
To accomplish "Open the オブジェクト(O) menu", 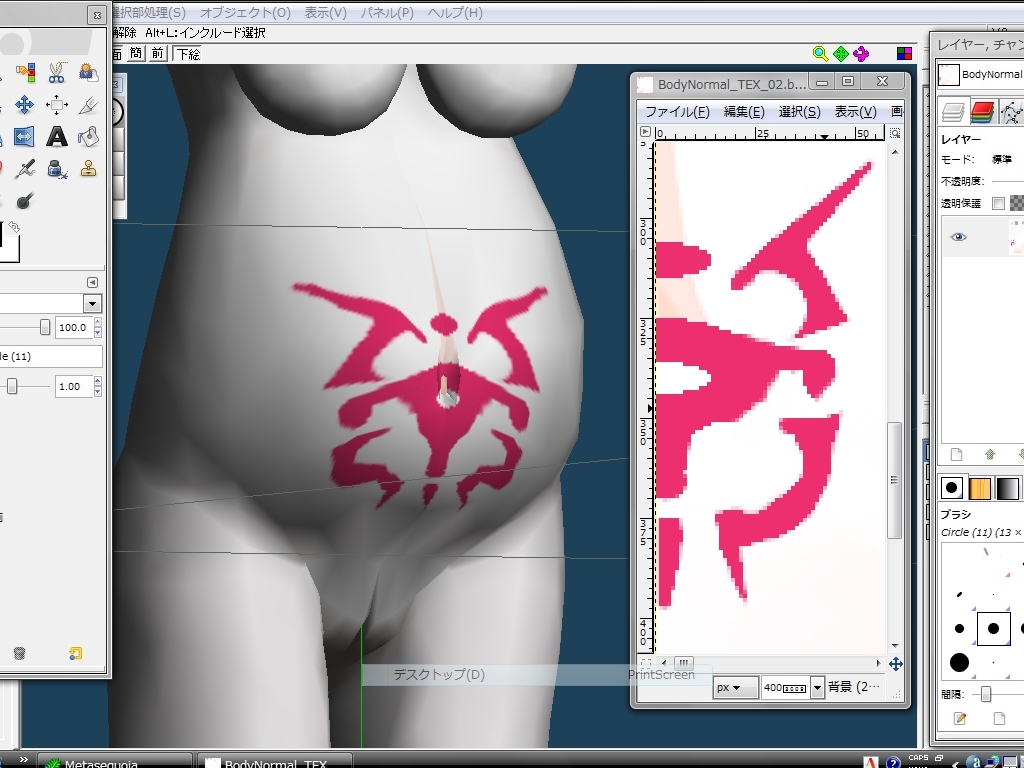I will click(245, 13).
